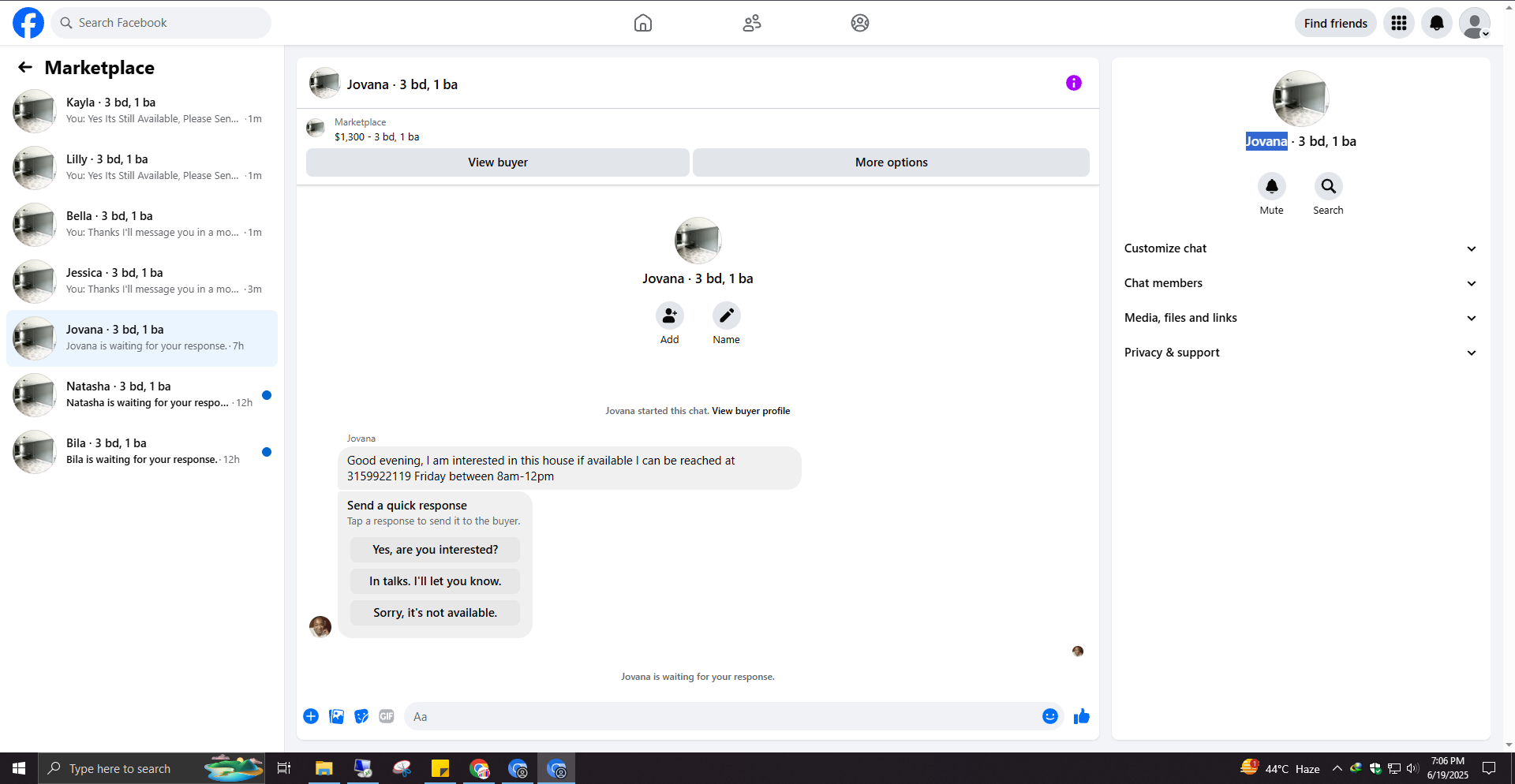Click the taskbar search box
Image resolution: width=1515 pixels, height=784 pixels.
coord(151,768)
